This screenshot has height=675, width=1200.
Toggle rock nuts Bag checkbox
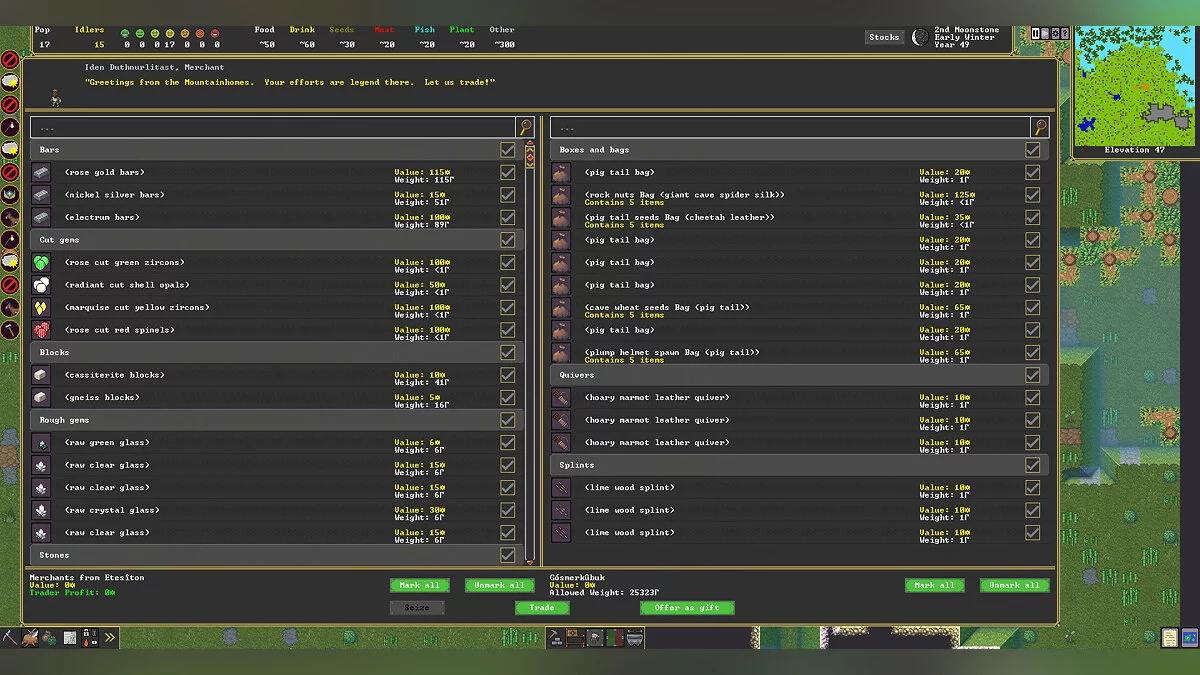point(1032,195)
